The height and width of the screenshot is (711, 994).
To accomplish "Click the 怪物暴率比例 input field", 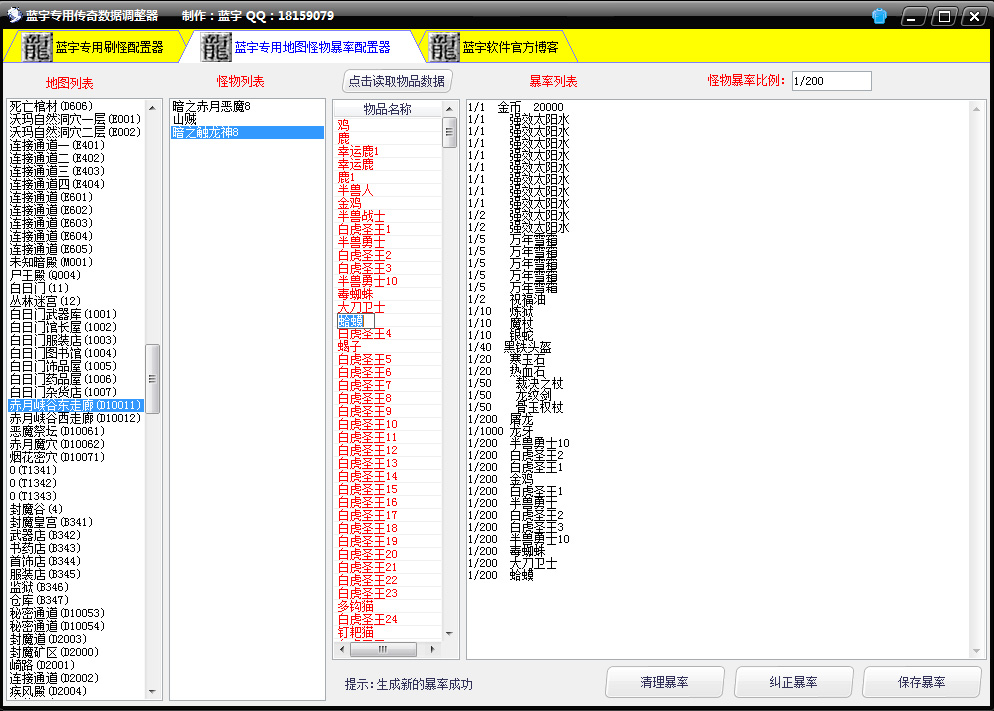I will tap(830, 81).
